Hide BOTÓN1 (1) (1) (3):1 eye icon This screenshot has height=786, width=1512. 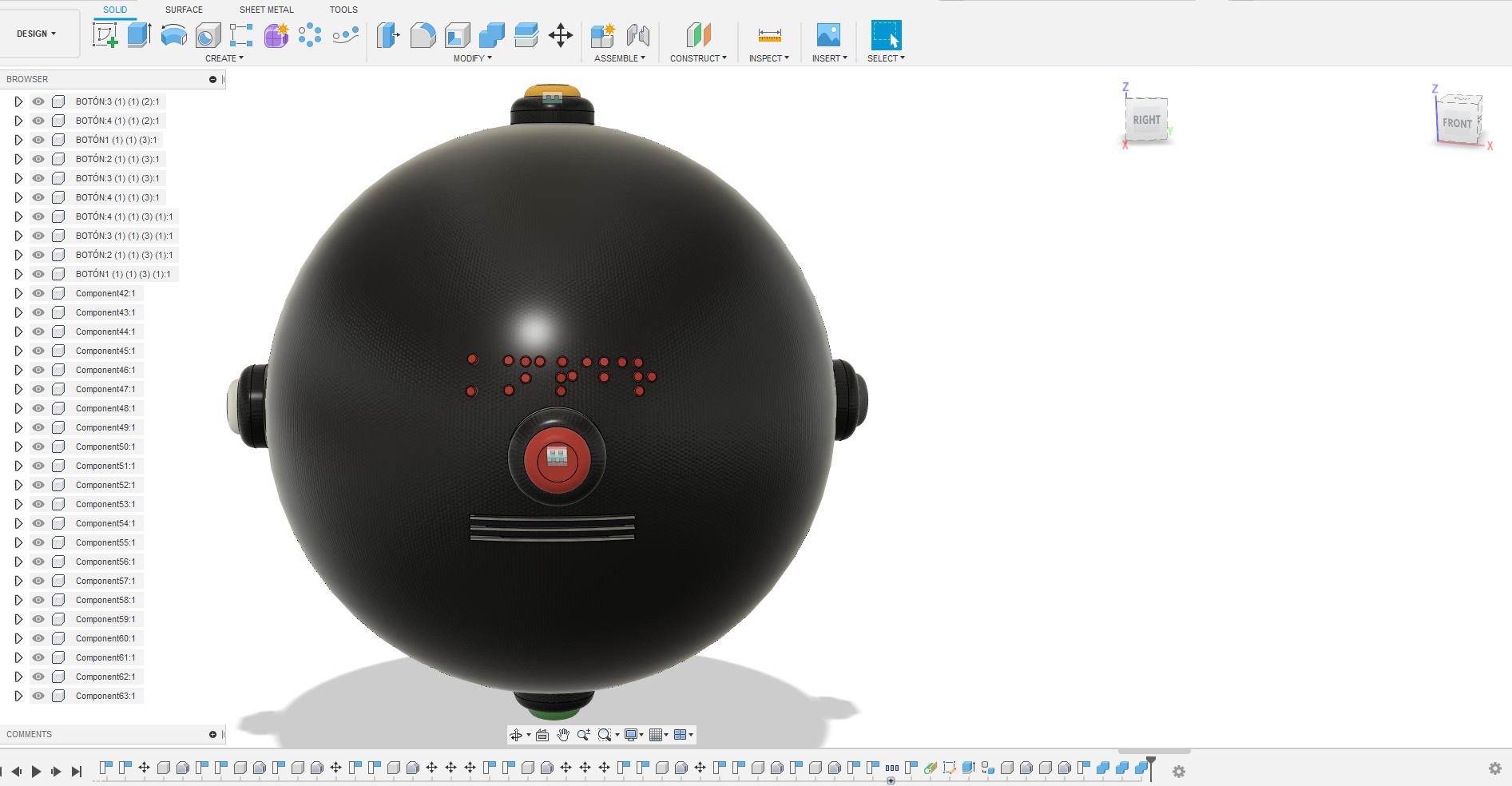click(x=38, y=140)
